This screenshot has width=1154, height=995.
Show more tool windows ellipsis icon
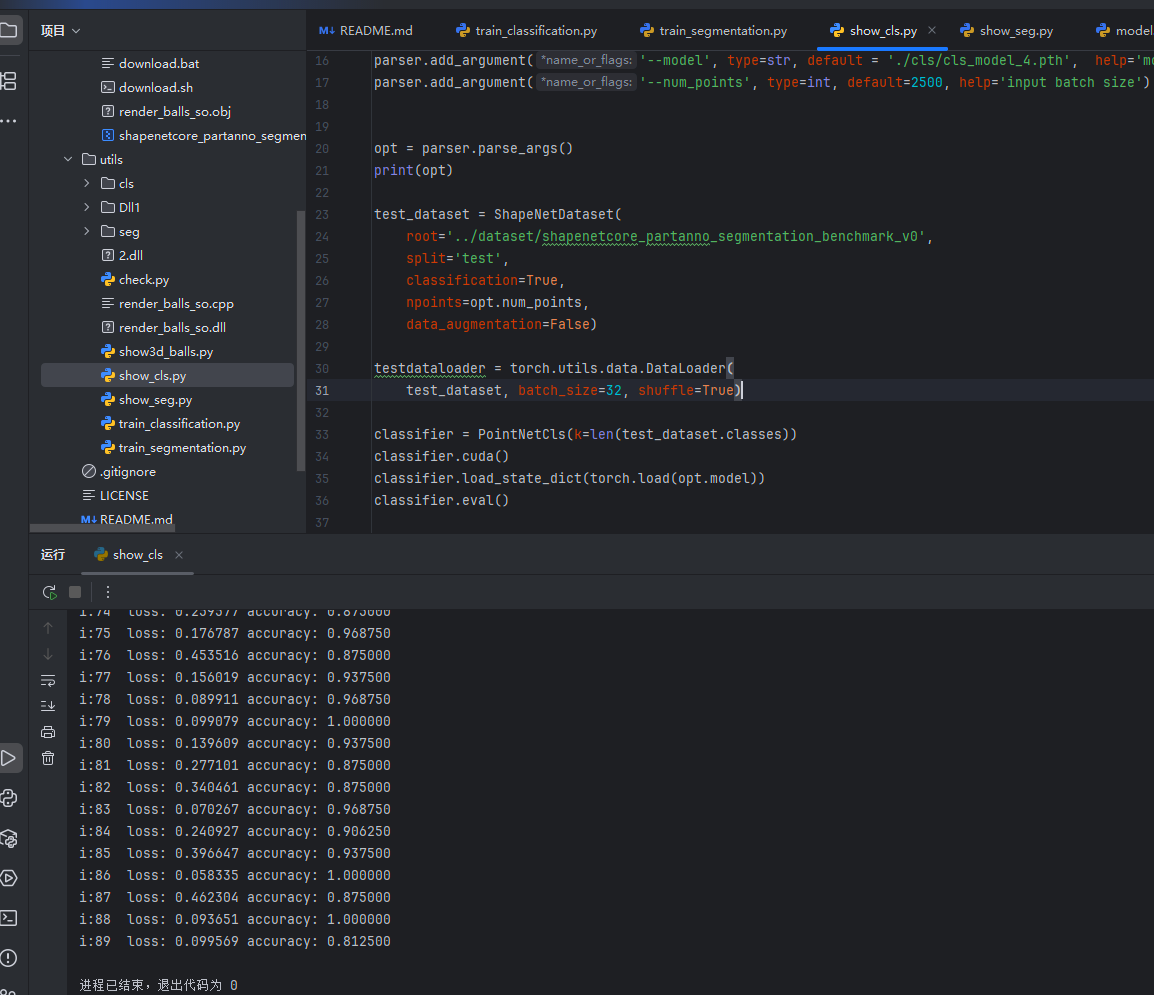(x=8, y=121)
